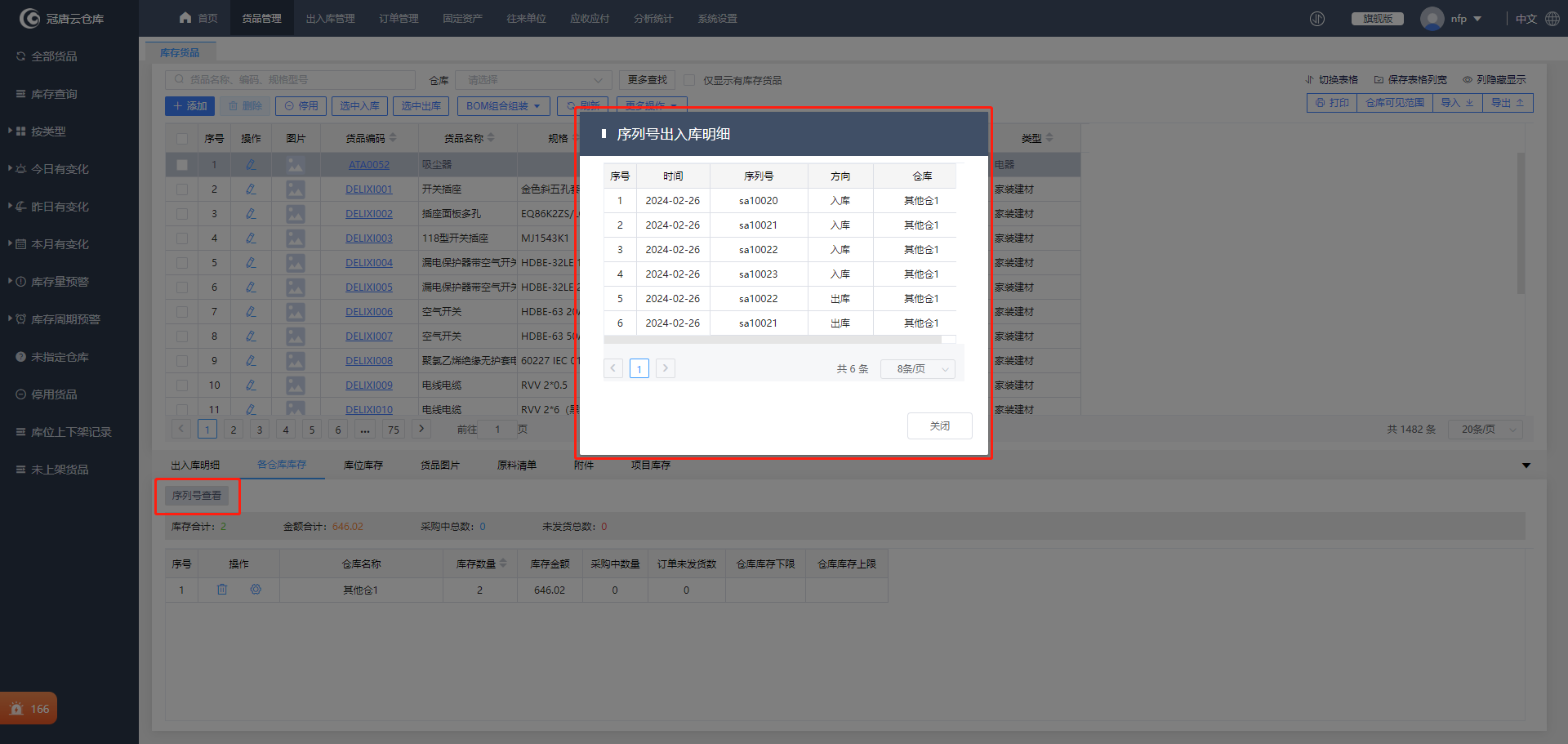Sort the table by 类型 column

(x=1049, y=138)
